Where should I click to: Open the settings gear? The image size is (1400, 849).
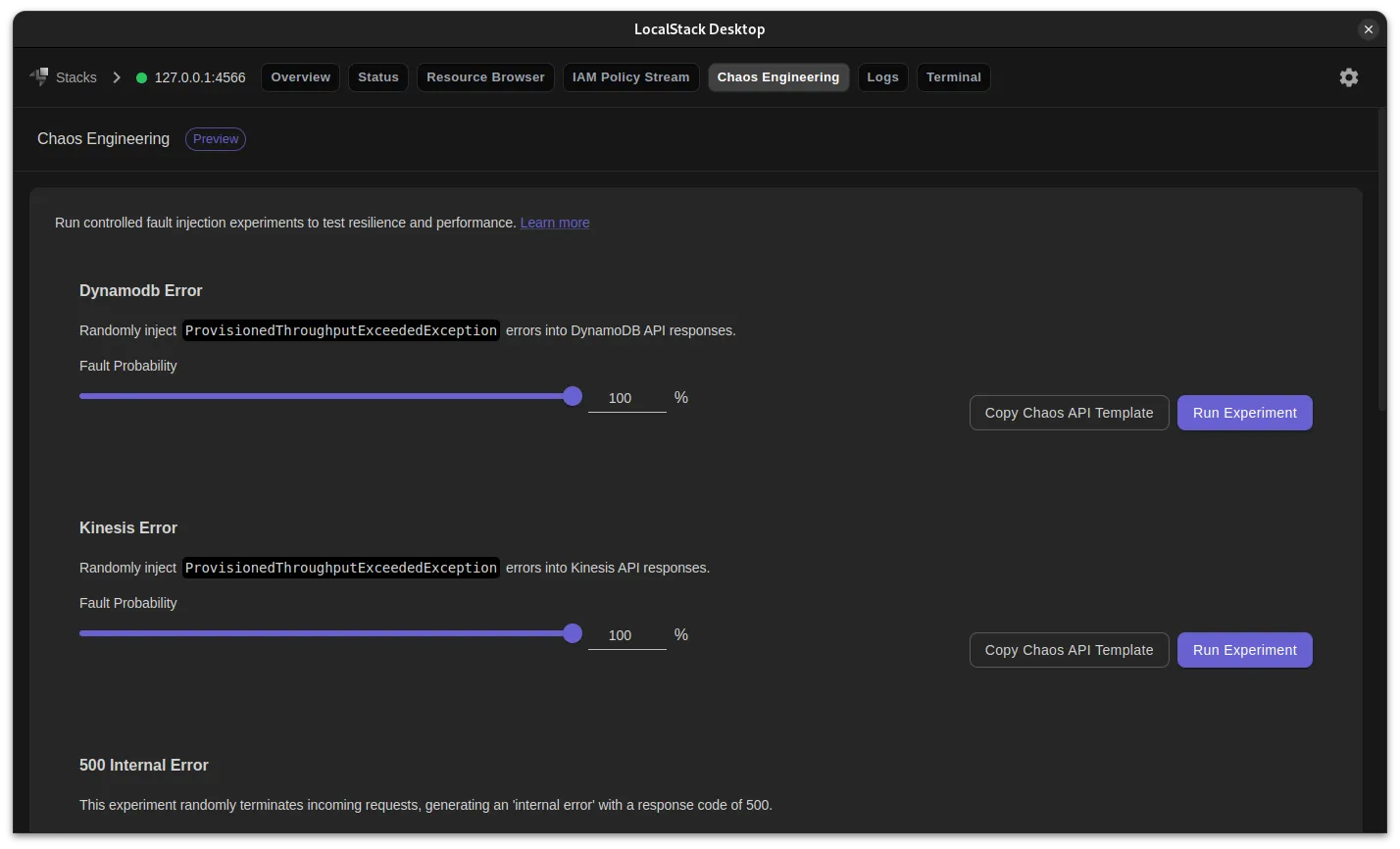point(1348,76)
